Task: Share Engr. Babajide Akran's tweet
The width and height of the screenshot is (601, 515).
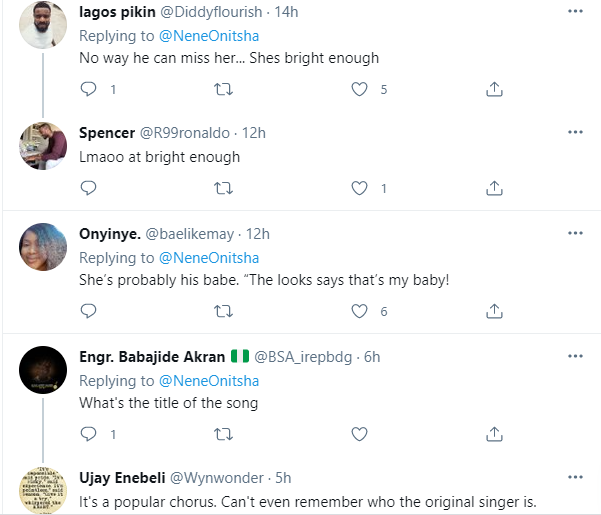Action: tap(493, 434)
